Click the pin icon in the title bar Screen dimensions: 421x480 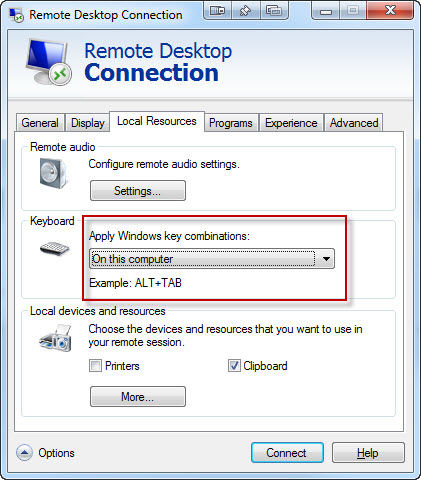click(246, 11)
